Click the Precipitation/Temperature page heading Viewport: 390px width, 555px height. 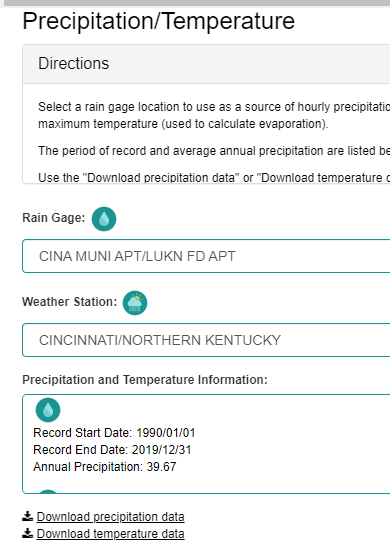click(159, 21)
